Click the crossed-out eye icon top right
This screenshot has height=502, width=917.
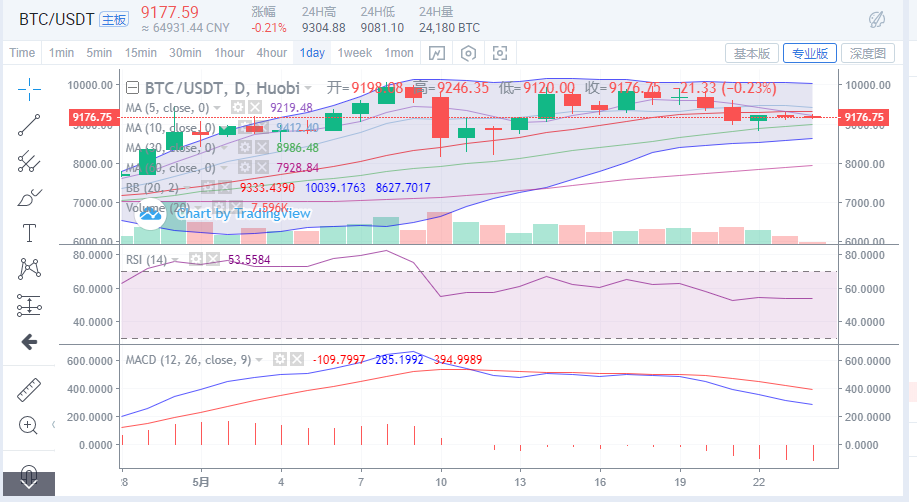pyautogui.click(x=877, y=20)
